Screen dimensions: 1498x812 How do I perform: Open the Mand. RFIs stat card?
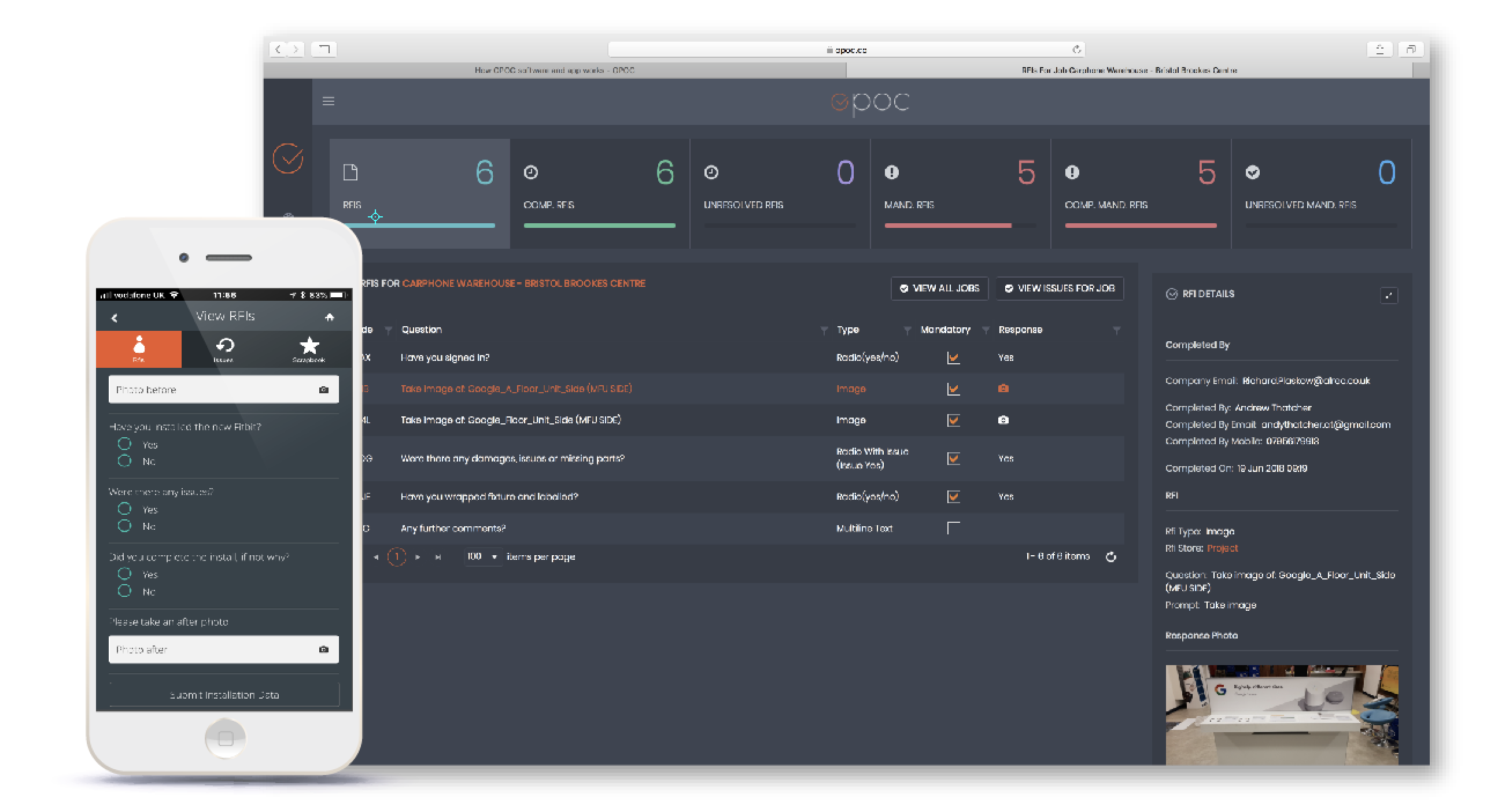coord(961,193)
